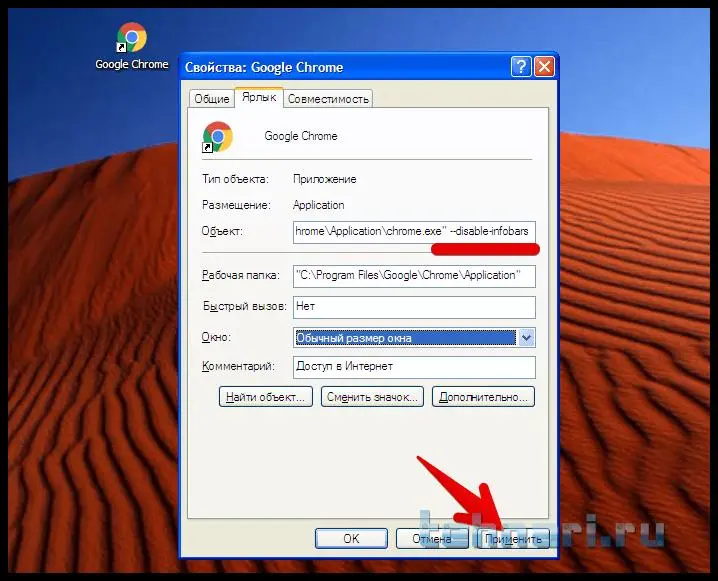Click the Приложение object type value
The image size is (718, 581).
(325, 179)
